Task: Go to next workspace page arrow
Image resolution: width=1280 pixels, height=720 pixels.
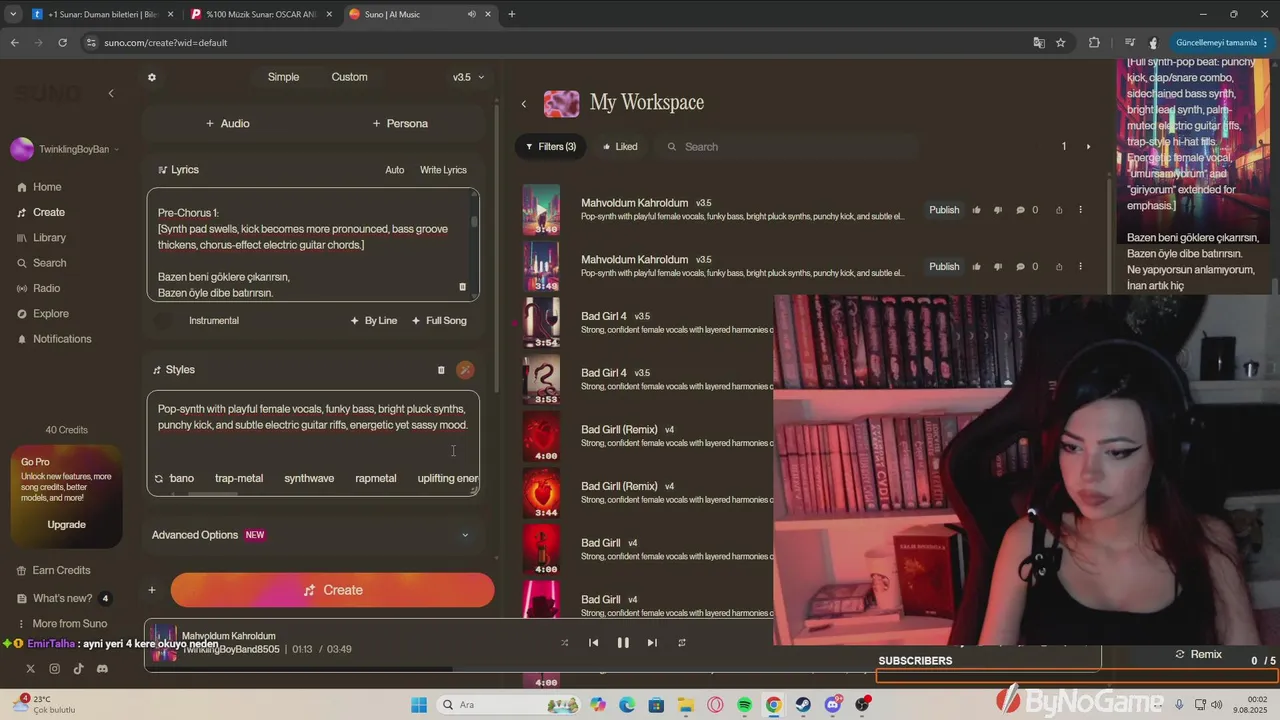Action: (1089, 147)
